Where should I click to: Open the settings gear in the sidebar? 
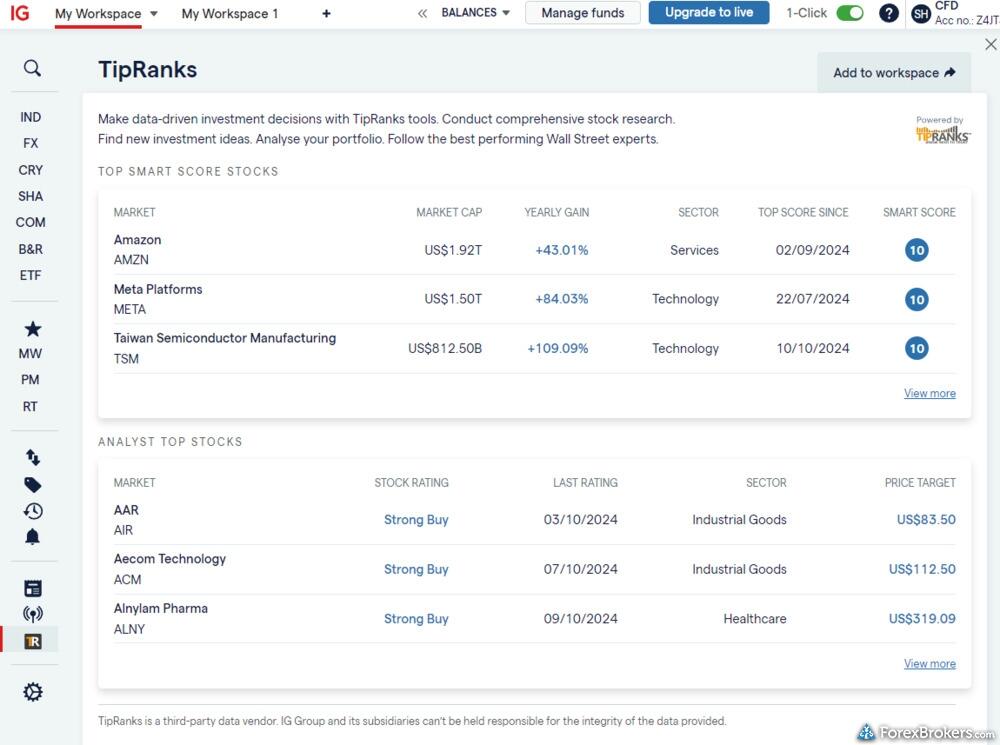(32, 692)
